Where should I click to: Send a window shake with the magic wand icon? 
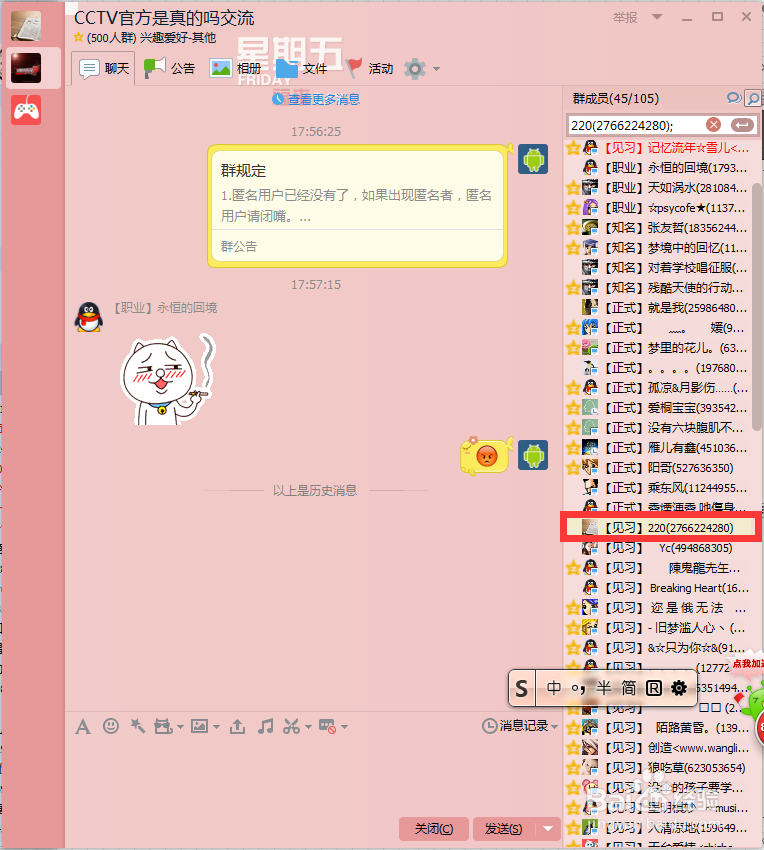(138, 726)
